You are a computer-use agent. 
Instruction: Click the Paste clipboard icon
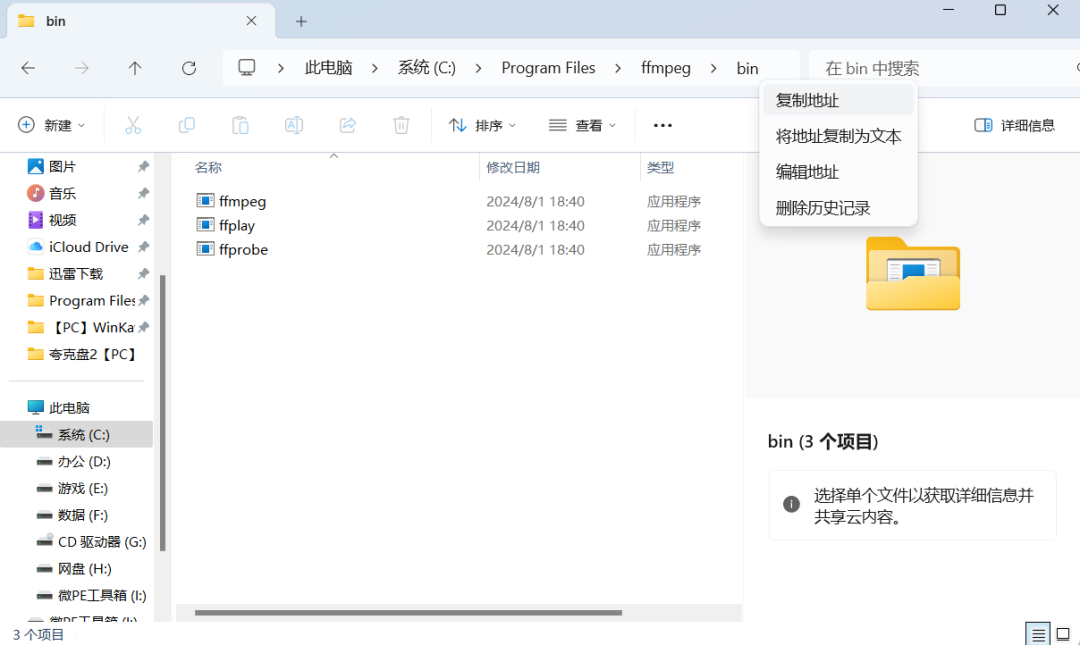(x=240, y=125)
